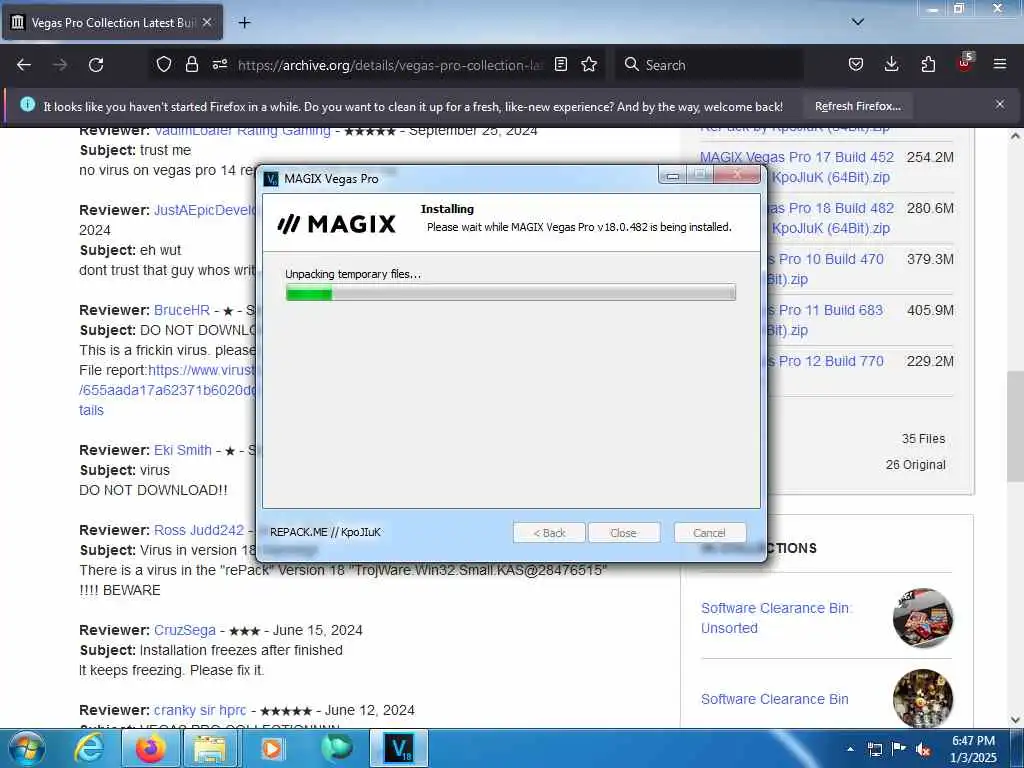1024x768 pixels.
Task: Click the MAGIX Vegas Pro title bar icon
Action: [271, 178]
